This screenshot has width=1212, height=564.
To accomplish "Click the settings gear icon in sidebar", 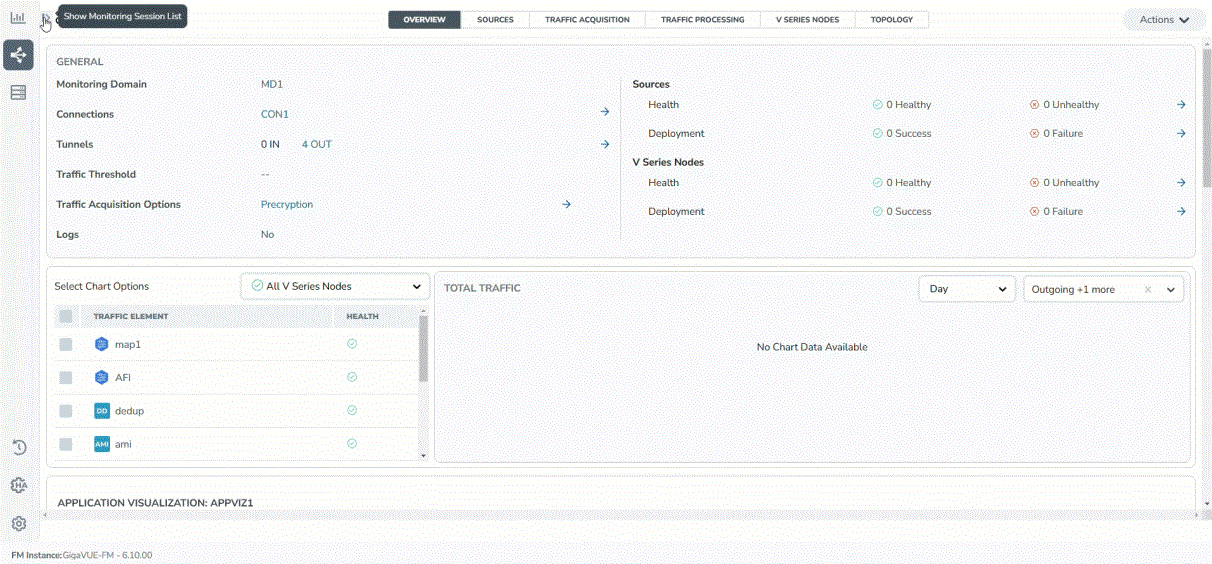I will tap(18, 523).
